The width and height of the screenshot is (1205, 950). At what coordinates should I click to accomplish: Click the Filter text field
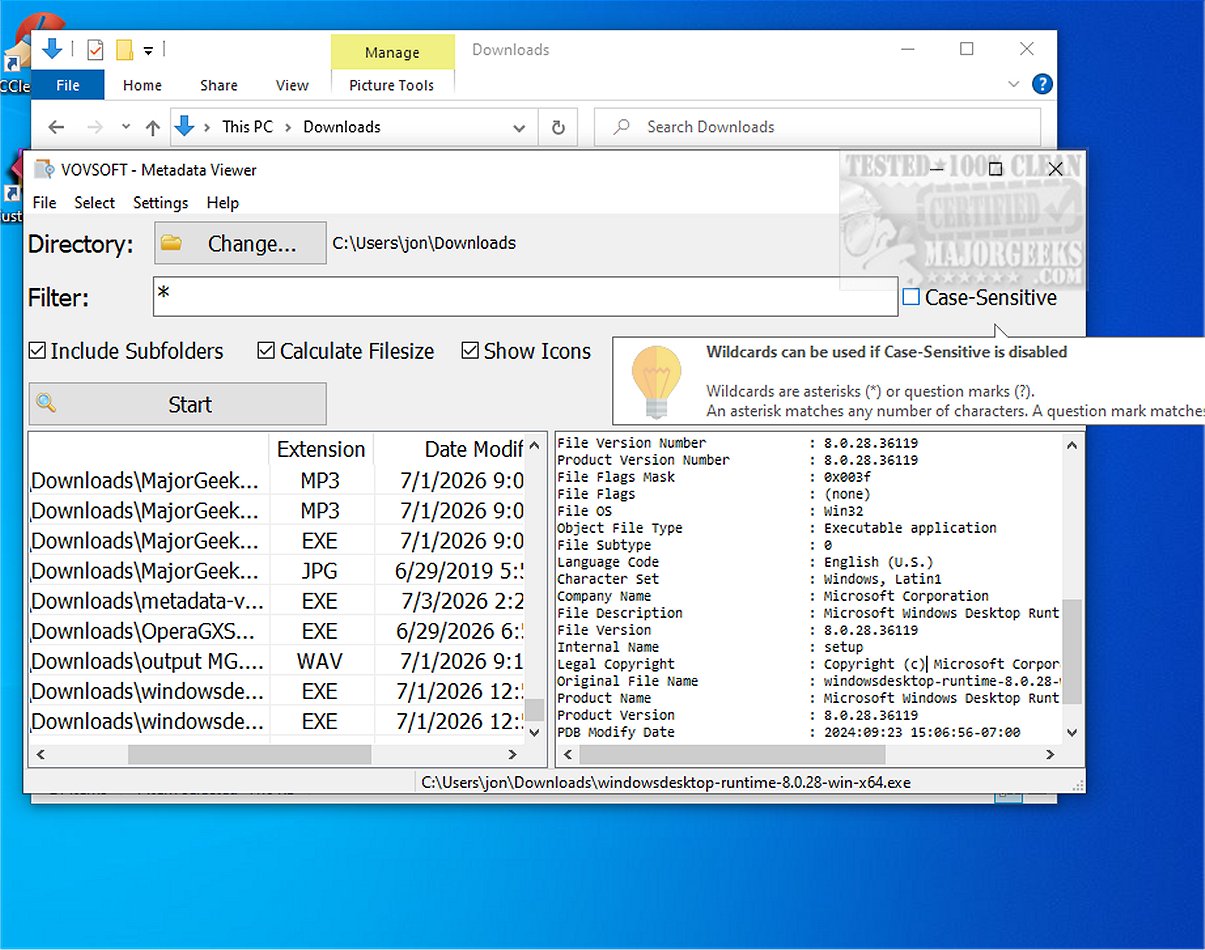point(525,297)
